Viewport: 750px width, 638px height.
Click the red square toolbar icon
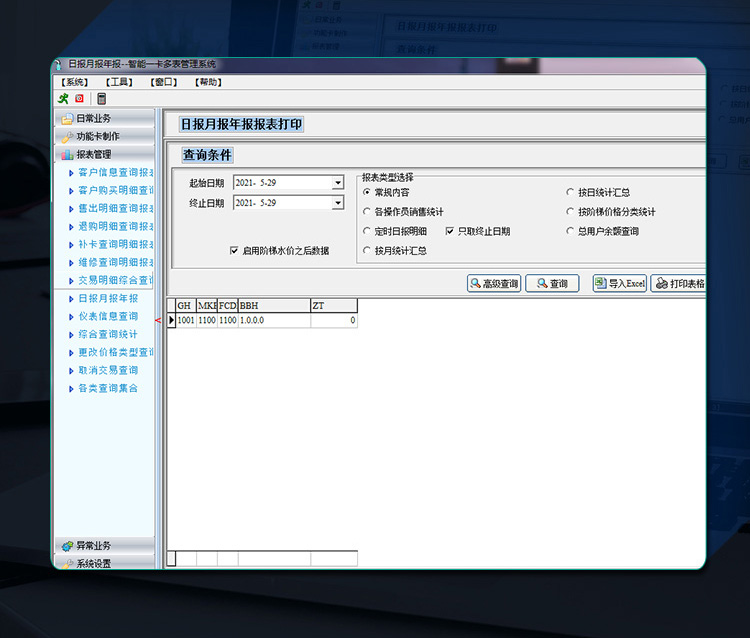[x=80, y=98]
